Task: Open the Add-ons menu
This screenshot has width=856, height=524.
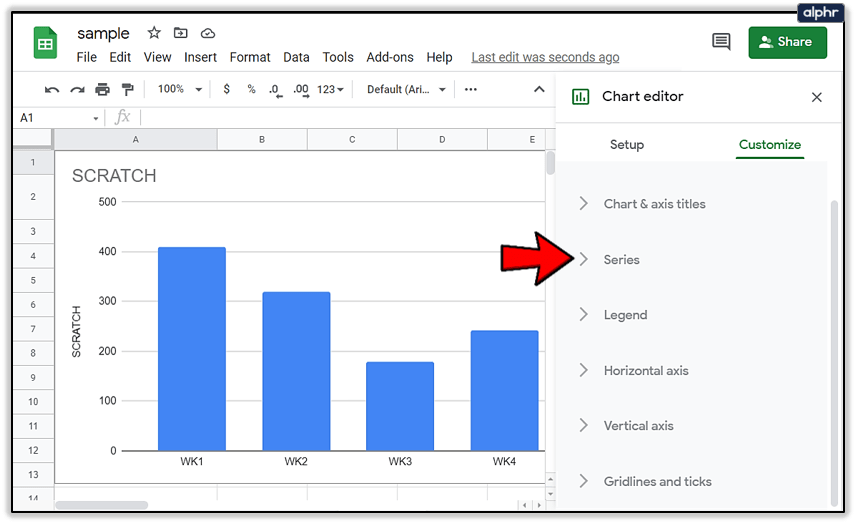Action: (389, 57)
